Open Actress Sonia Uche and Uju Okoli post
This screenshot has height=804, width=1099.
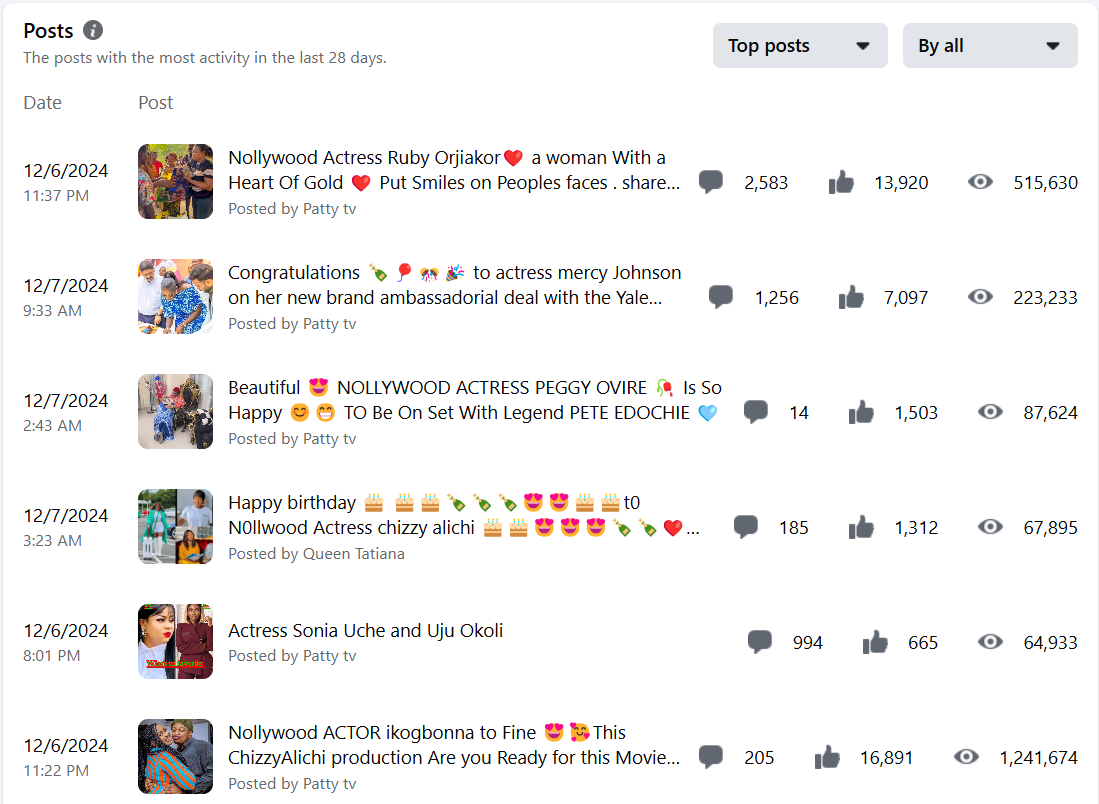(365, 630)
